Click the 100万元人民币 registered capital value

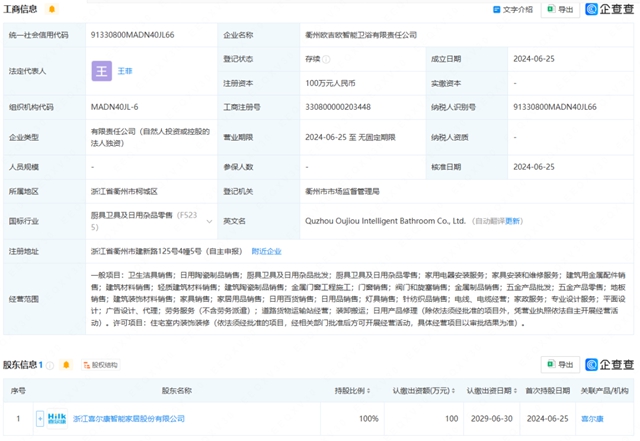(330, 83)
